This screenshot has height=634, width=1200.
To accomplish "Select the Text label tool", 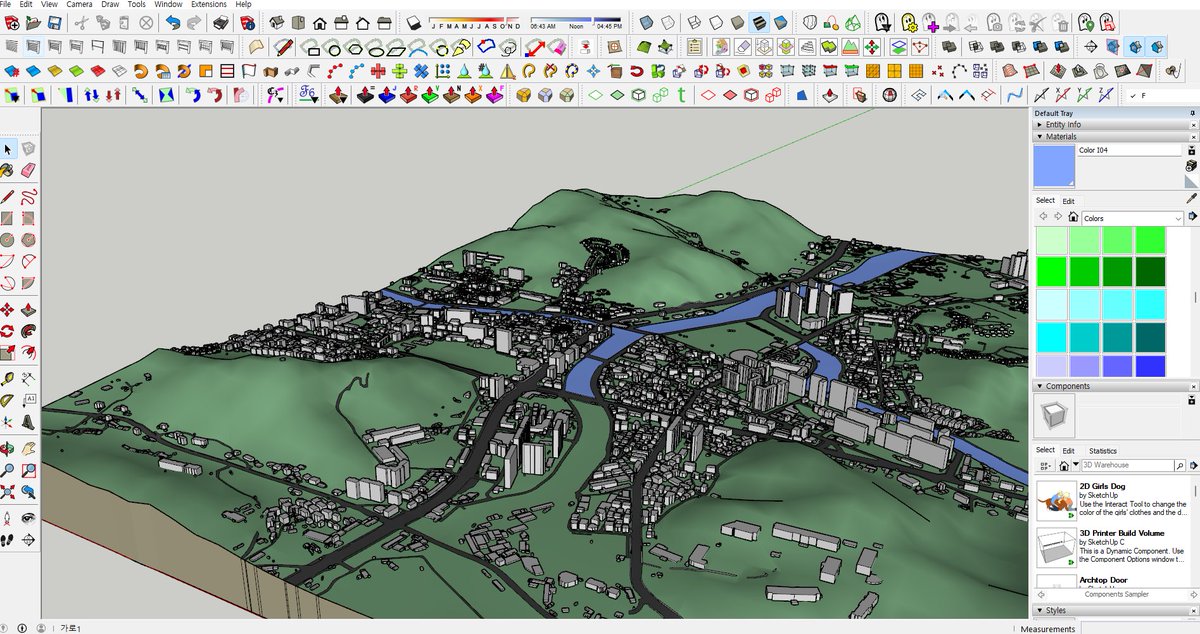I will [29, 400].
